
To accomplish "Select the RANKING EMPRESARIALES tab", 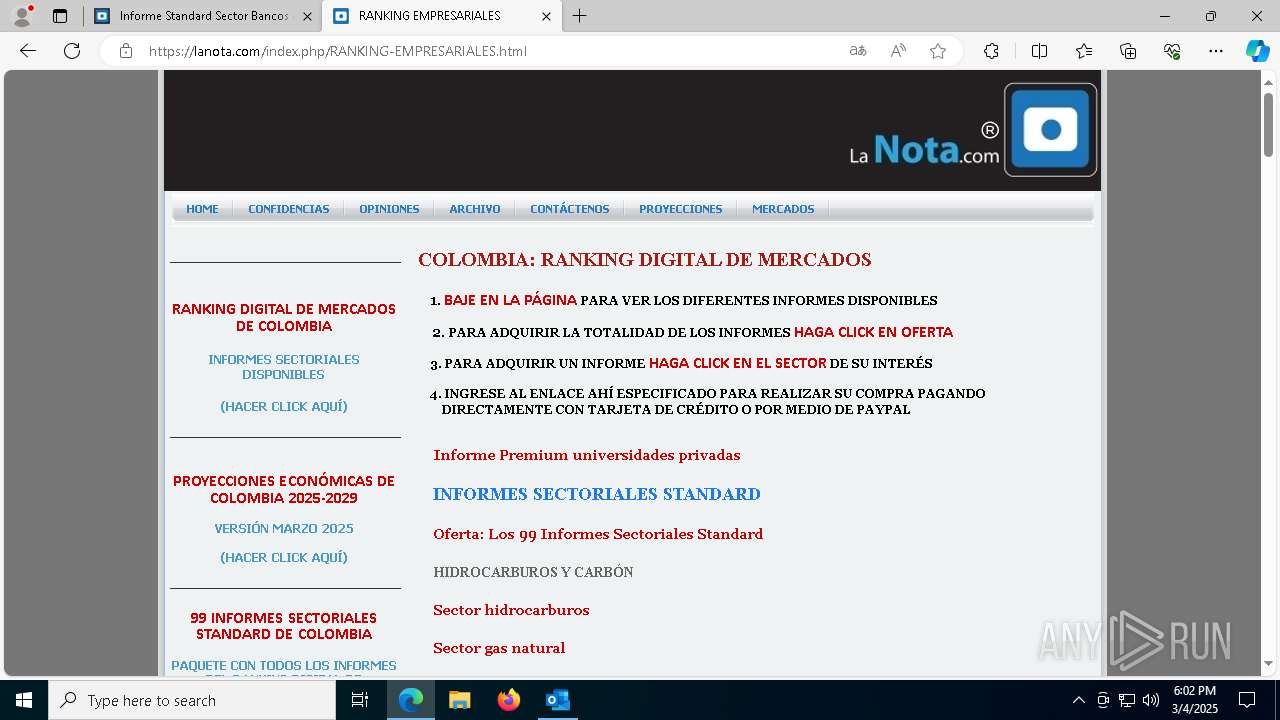I will tap(443, 16).
